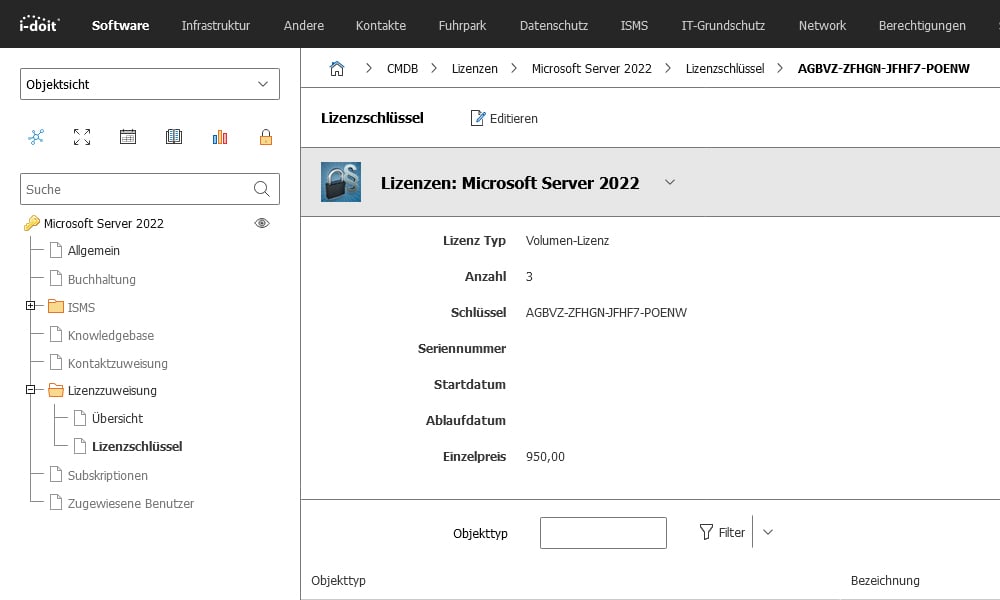1000x600 pixels.
Task: Open the CMDB explorer network icon
Action: (x=36, y=136)
